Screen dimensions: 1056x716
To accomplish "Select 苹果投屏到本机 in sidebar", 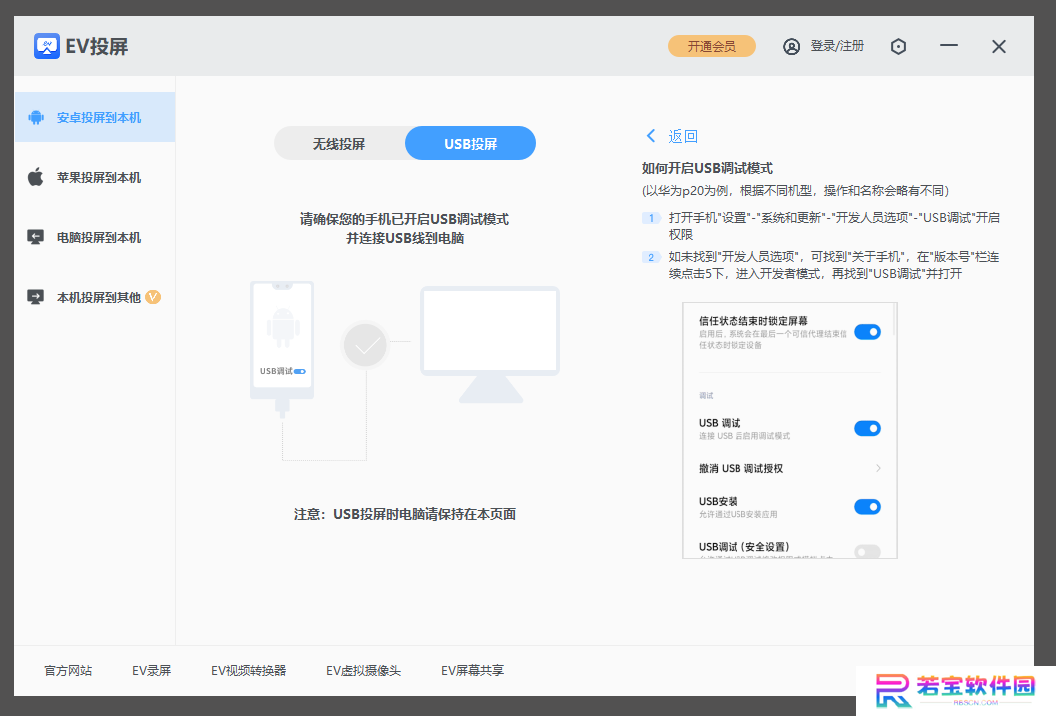I will [x=95, y=177].
